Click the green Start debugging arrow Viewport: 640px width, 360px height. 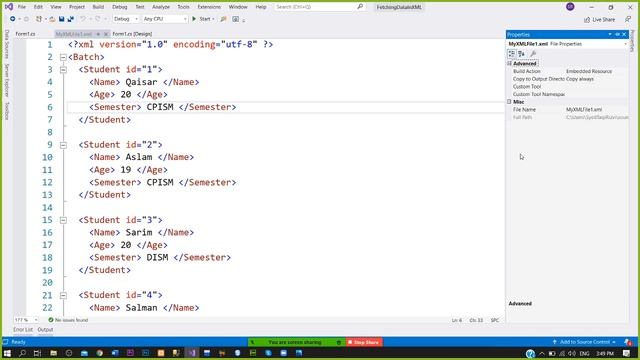(194, 19)
